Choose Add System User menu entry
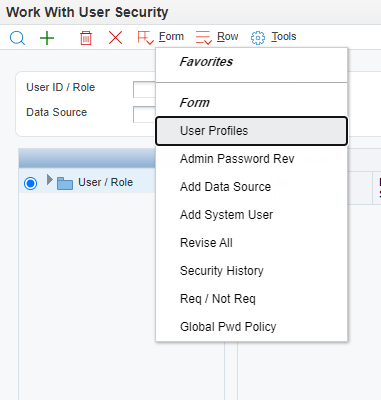Screen dimensions: 381x400 click(x=252, y=215)
